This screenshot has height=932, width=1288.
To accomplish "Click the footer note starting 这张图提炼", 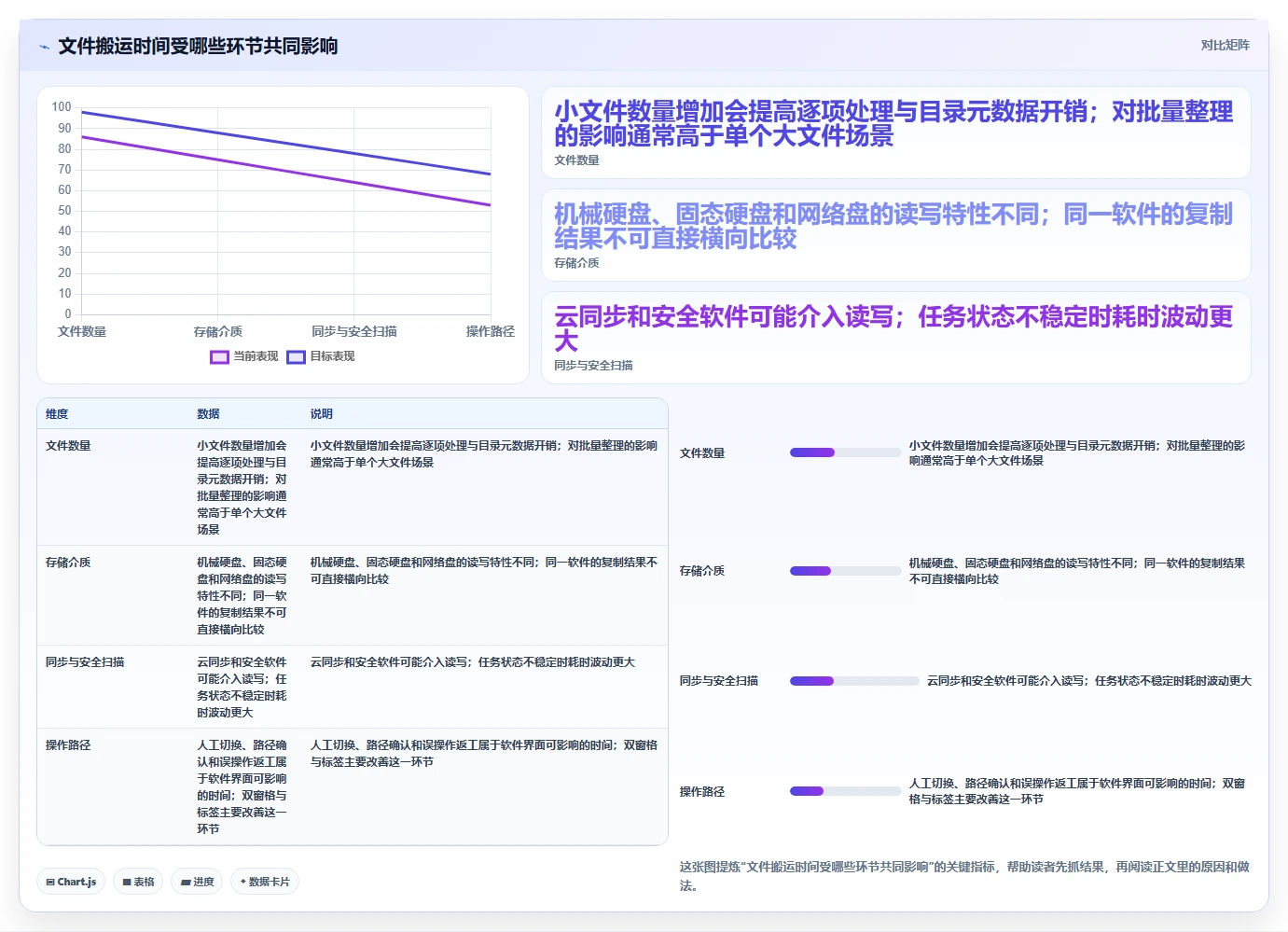I will (964, 876).
